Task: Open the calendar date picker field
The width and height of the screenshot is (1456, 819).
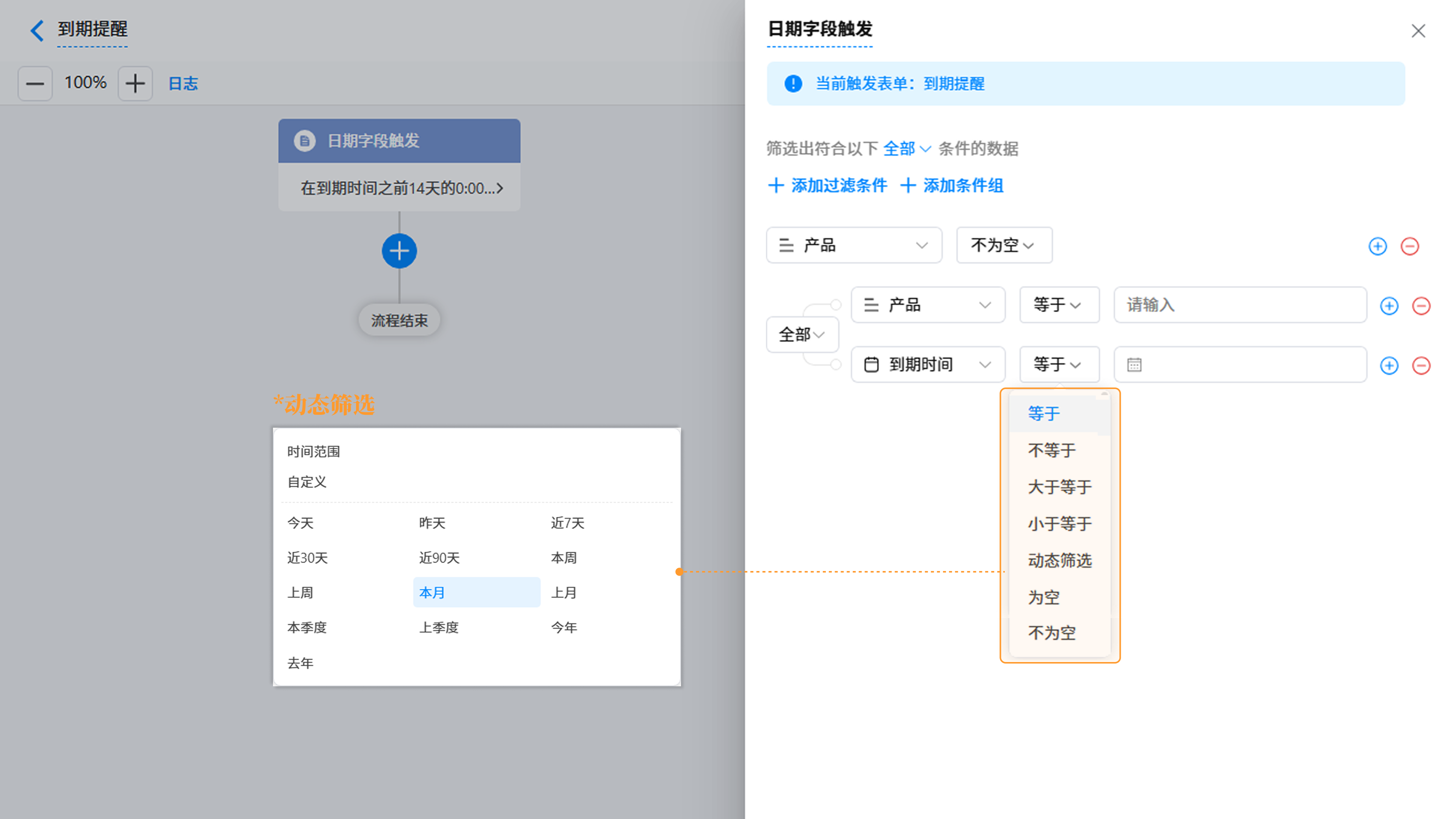Action: pyautogui.click(x=1240, y=364)
